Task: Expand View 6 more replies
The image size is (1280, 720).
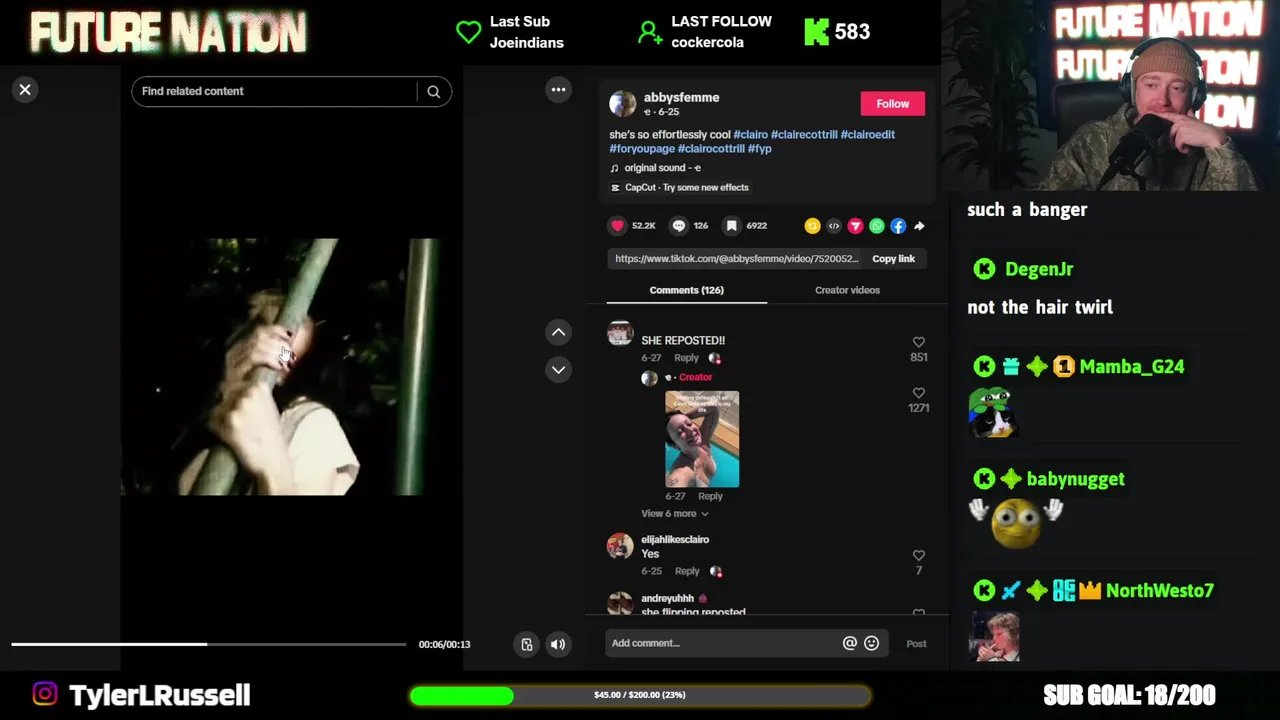Action: pos(675,514)
